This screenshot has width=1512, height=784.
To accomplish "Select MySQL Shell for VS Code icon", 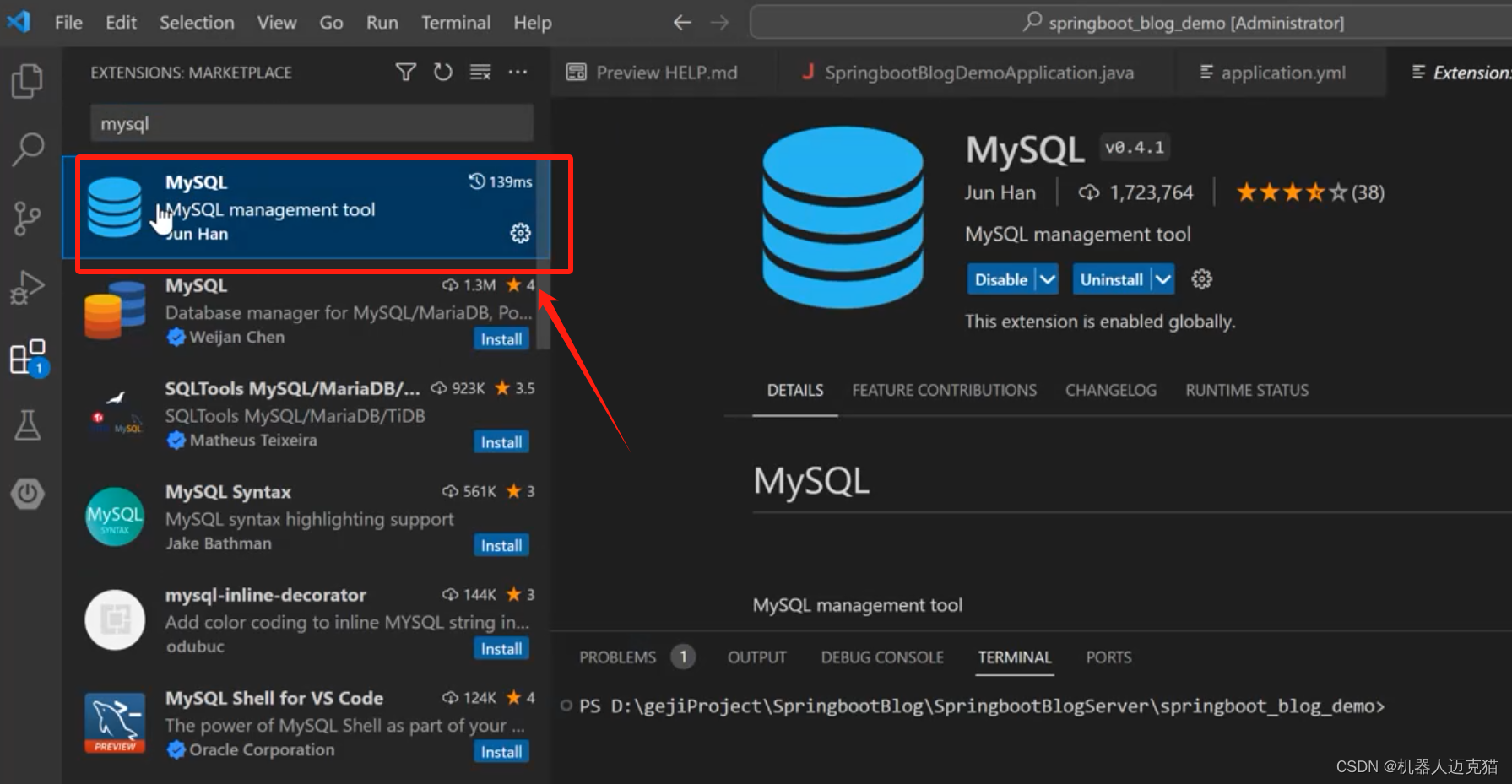I will [x=116, y=723].
